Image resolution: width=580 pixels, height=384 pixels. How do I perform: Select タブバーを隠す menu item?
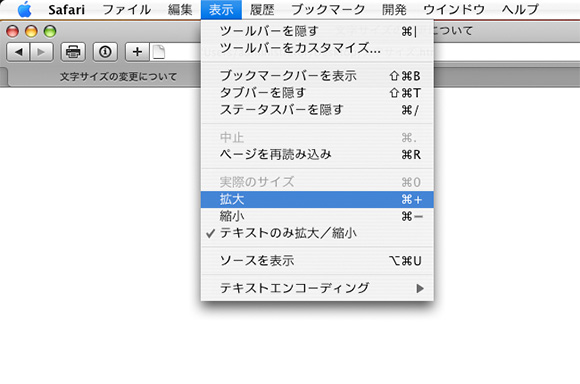tap(317, 93)
